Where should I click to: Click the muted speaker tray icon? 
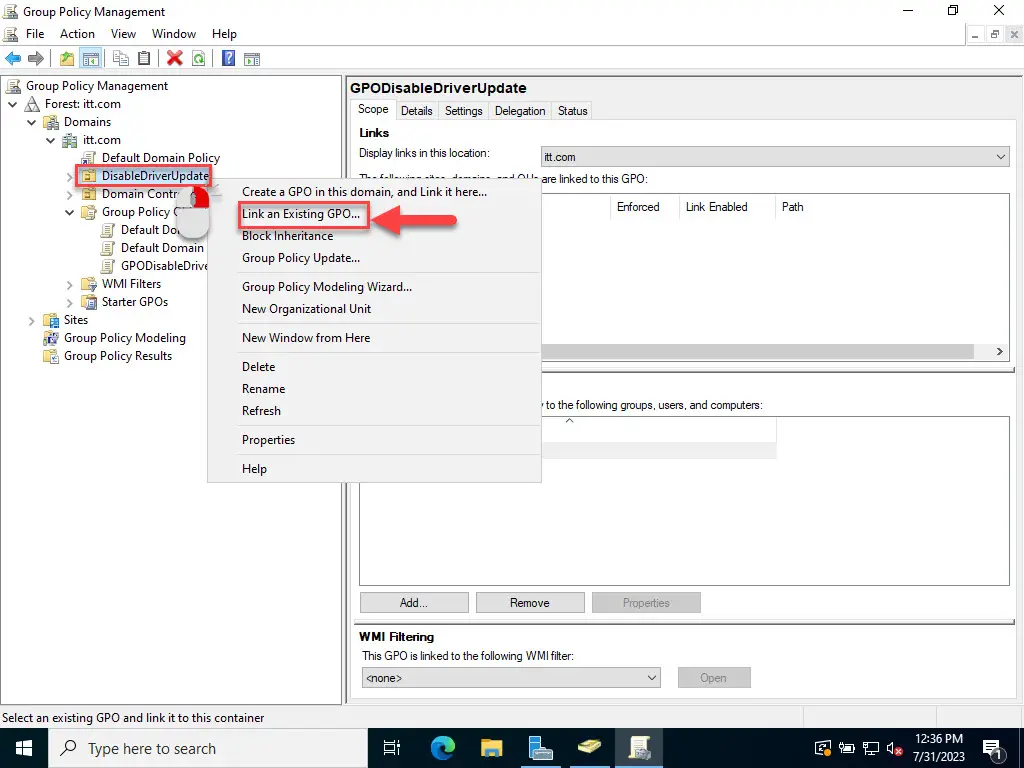[894, 748]
